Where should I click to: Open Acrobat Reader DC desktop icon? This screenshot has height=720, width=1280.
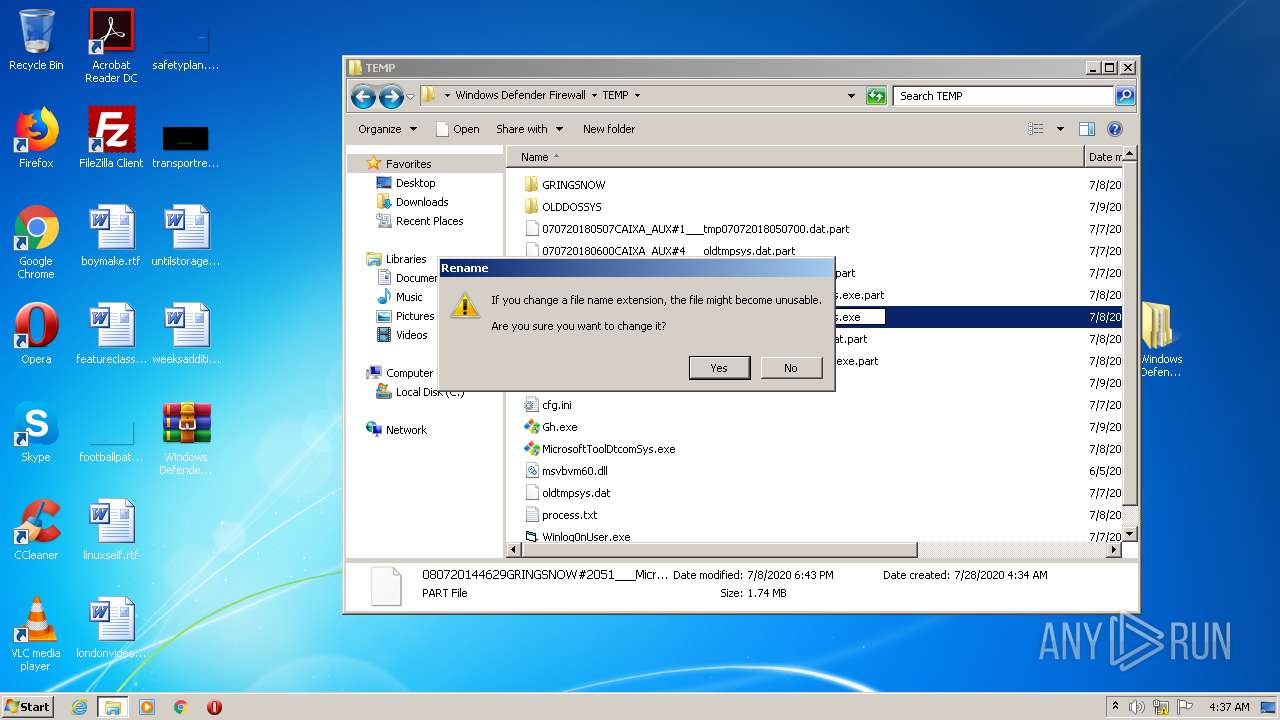pos(111,46)
